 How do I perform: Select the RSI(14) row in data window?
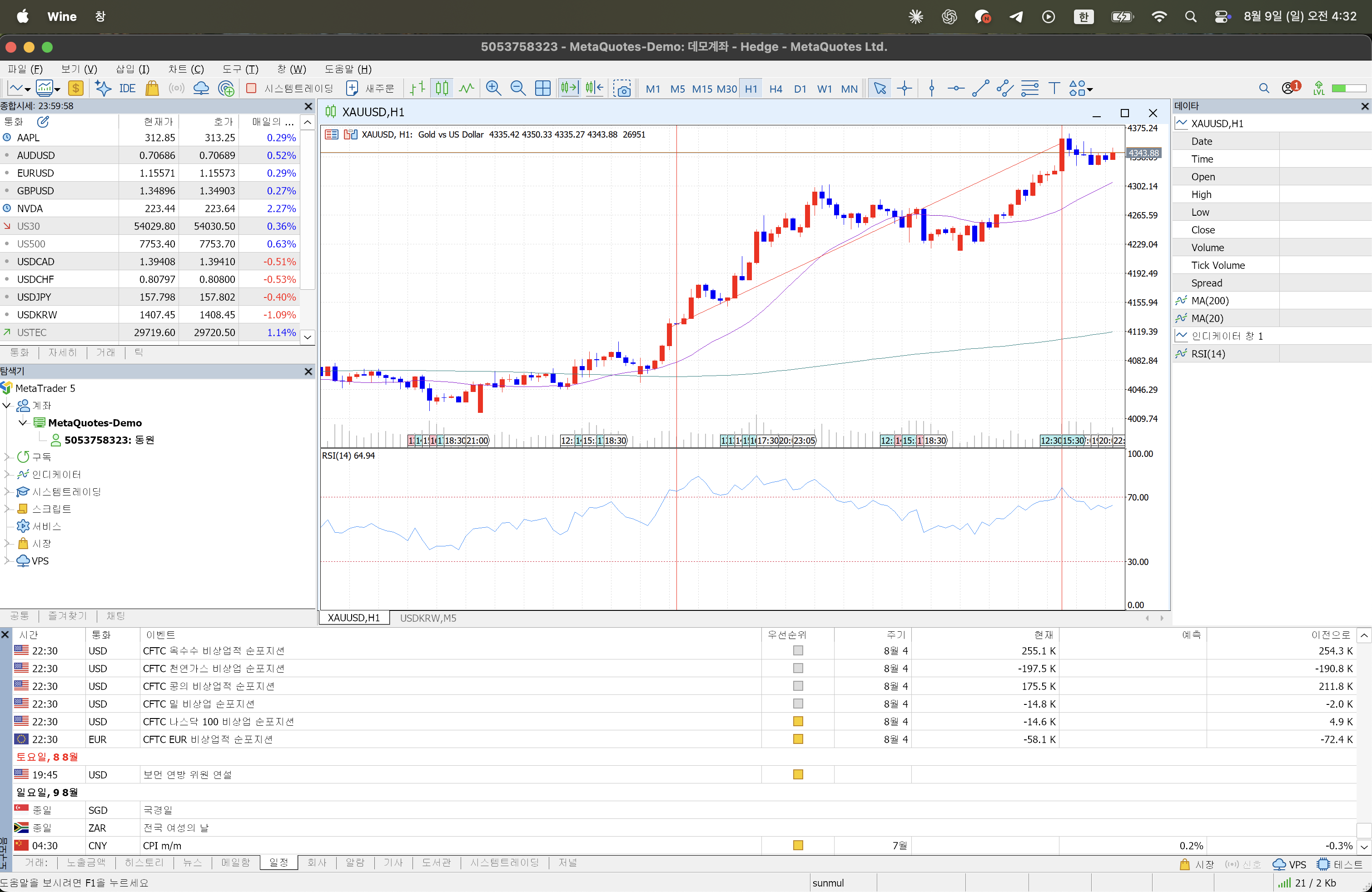click(1272, 354)
